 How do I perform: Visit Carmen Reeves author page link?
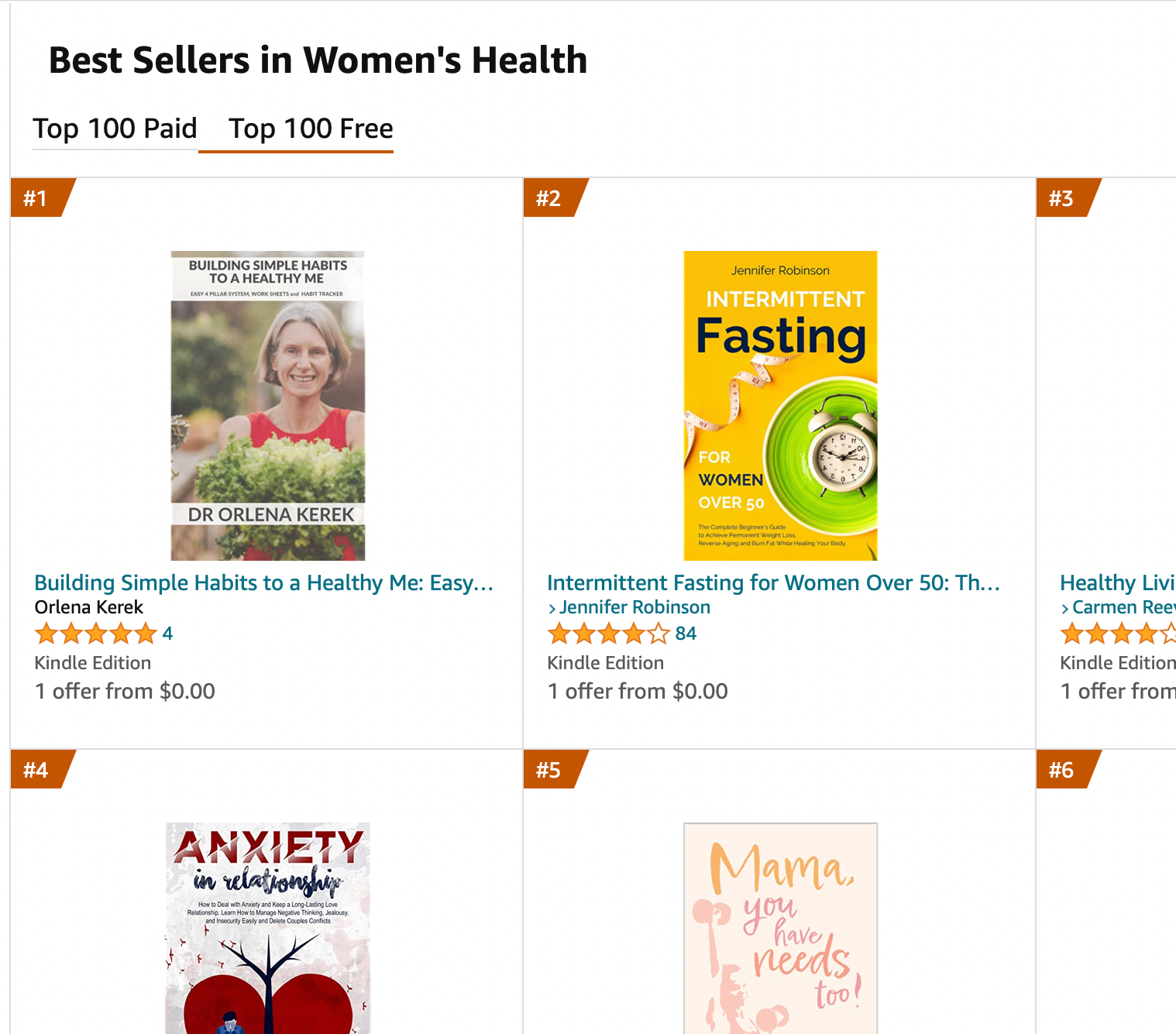(1123, 607)
